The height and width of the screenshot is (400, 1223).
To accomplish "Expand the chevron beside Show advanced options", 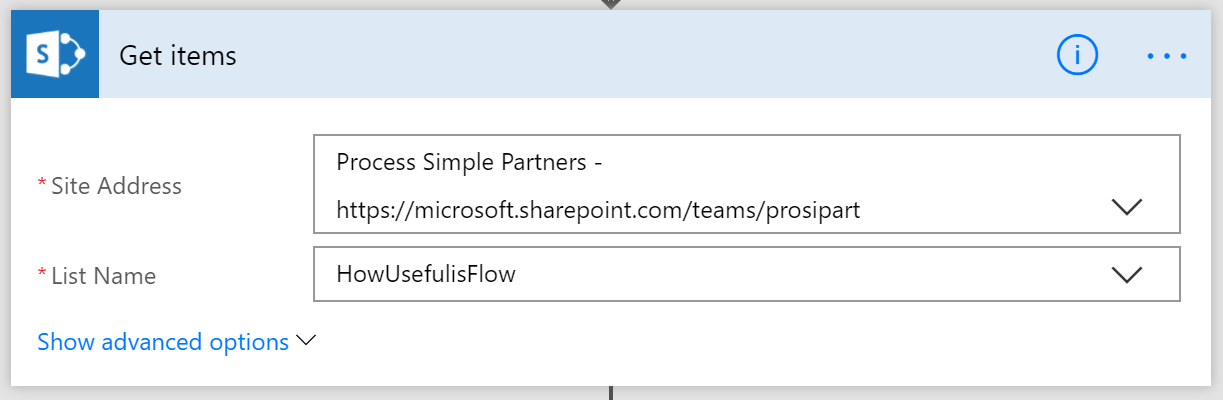I will click(306, 341).
